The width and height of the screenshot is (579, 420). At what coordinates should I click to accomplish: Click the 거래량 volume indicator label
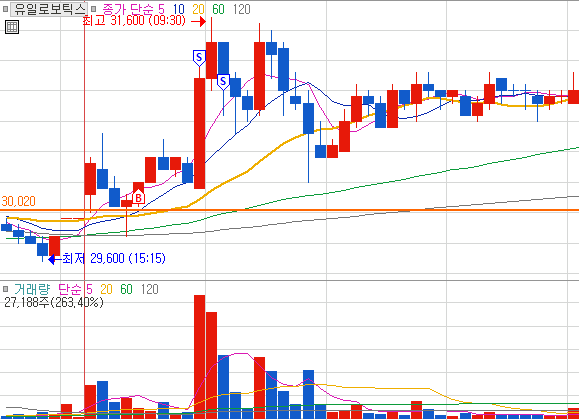pos(32,289)
